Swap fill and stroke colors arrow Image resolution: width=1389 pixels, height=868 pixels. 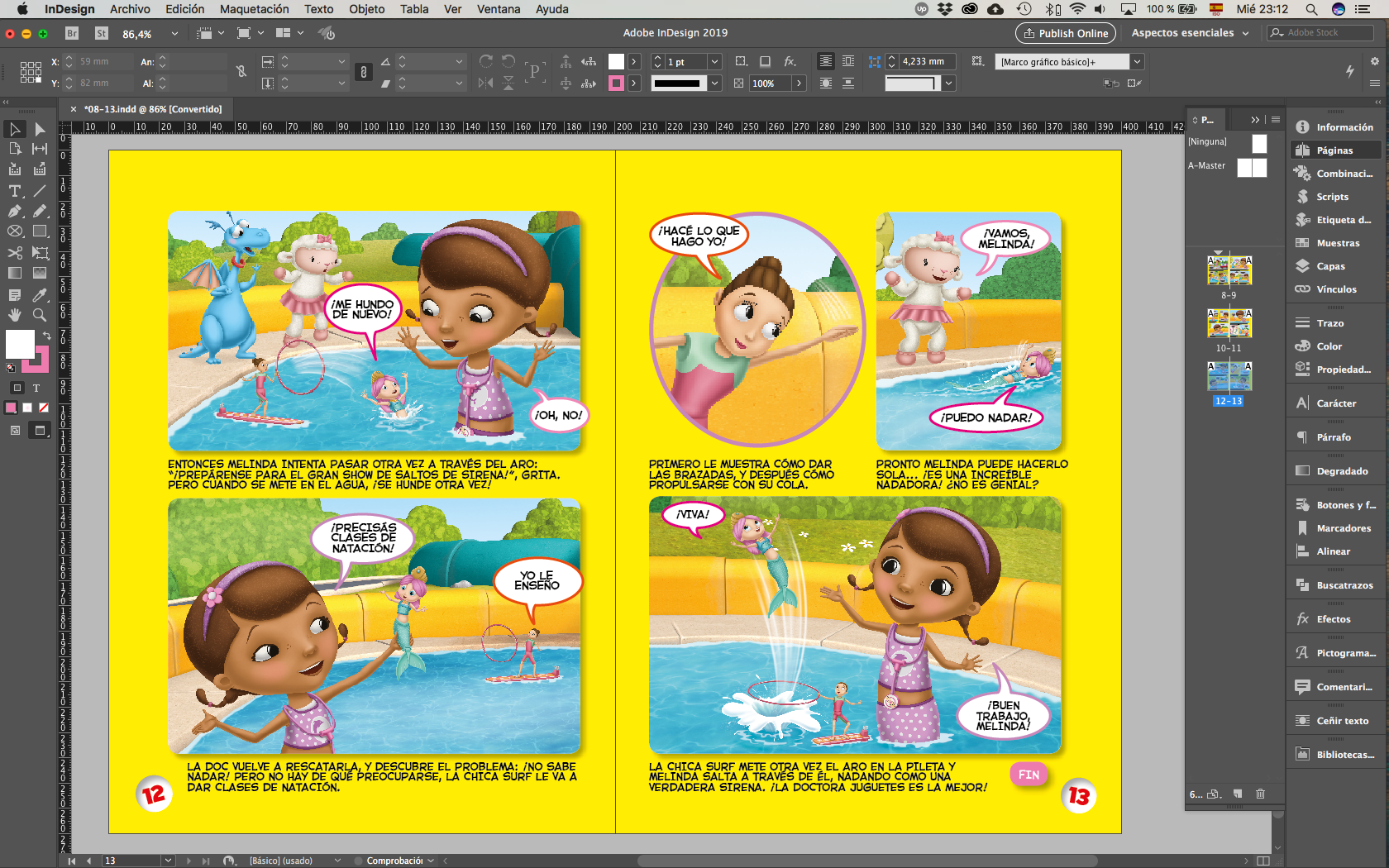[47, 336]
